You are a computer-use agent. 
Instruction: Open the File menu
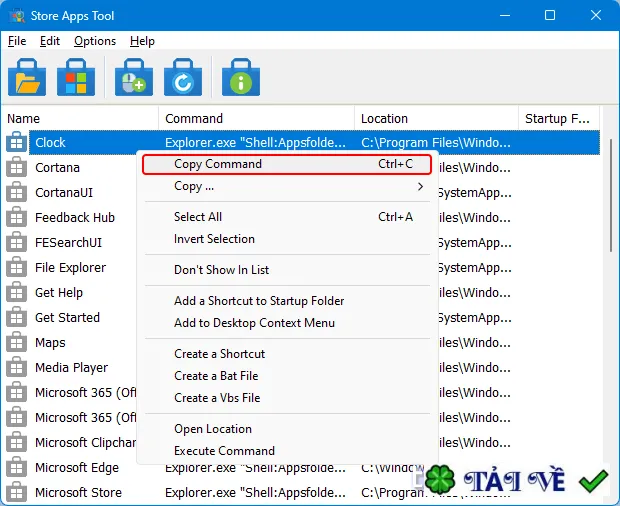coord(17,41)
